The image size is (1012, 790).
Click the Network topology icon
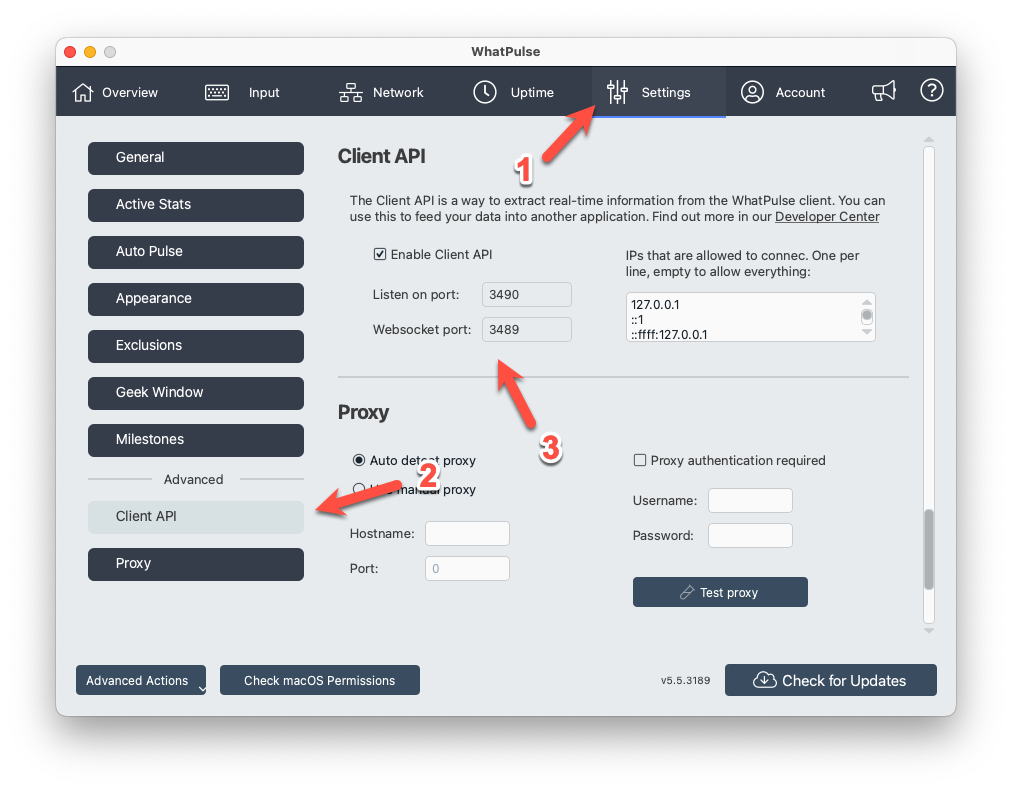350,92
